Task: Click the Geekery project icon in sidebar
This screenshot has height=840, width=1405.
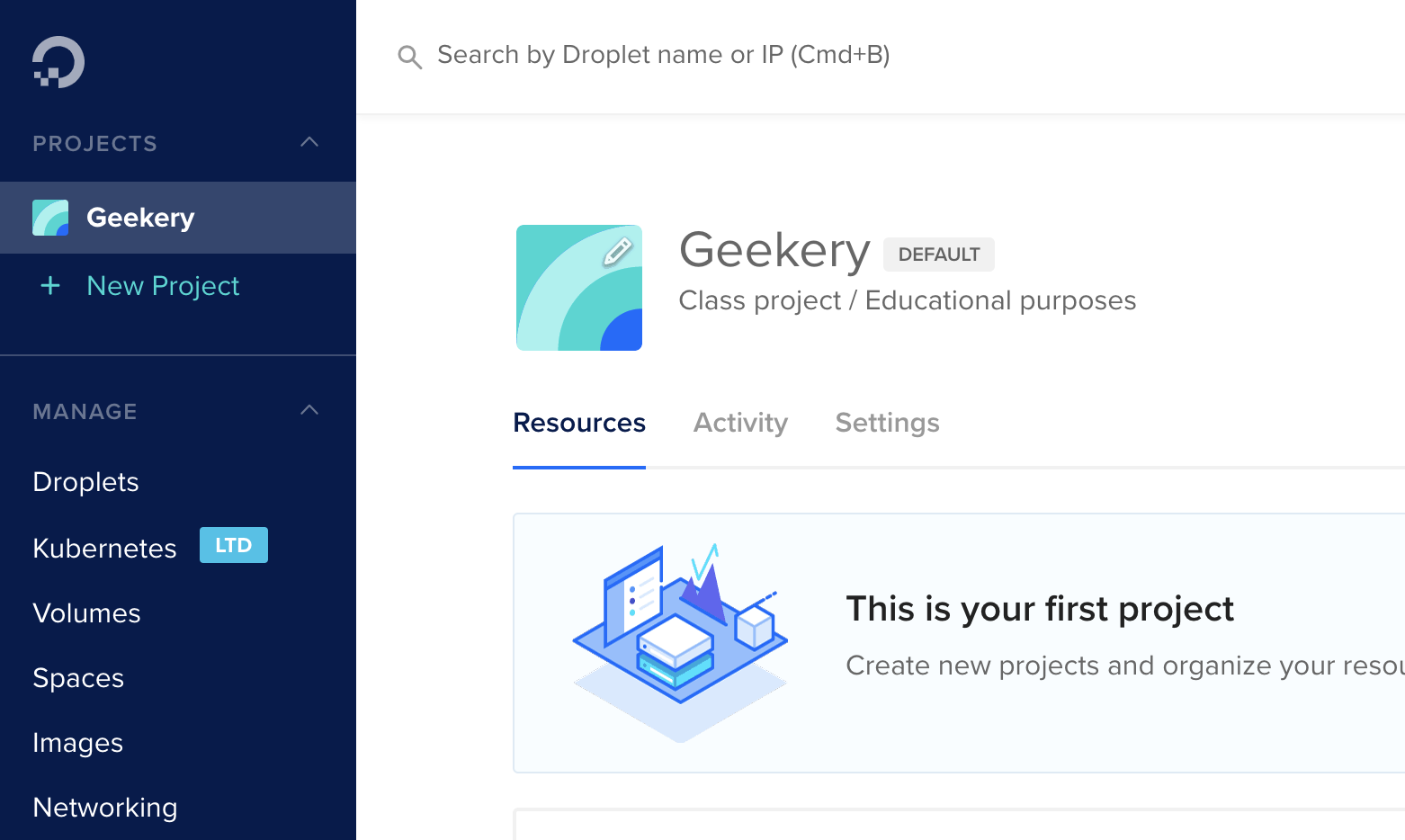Action: [x=50, y=218]
